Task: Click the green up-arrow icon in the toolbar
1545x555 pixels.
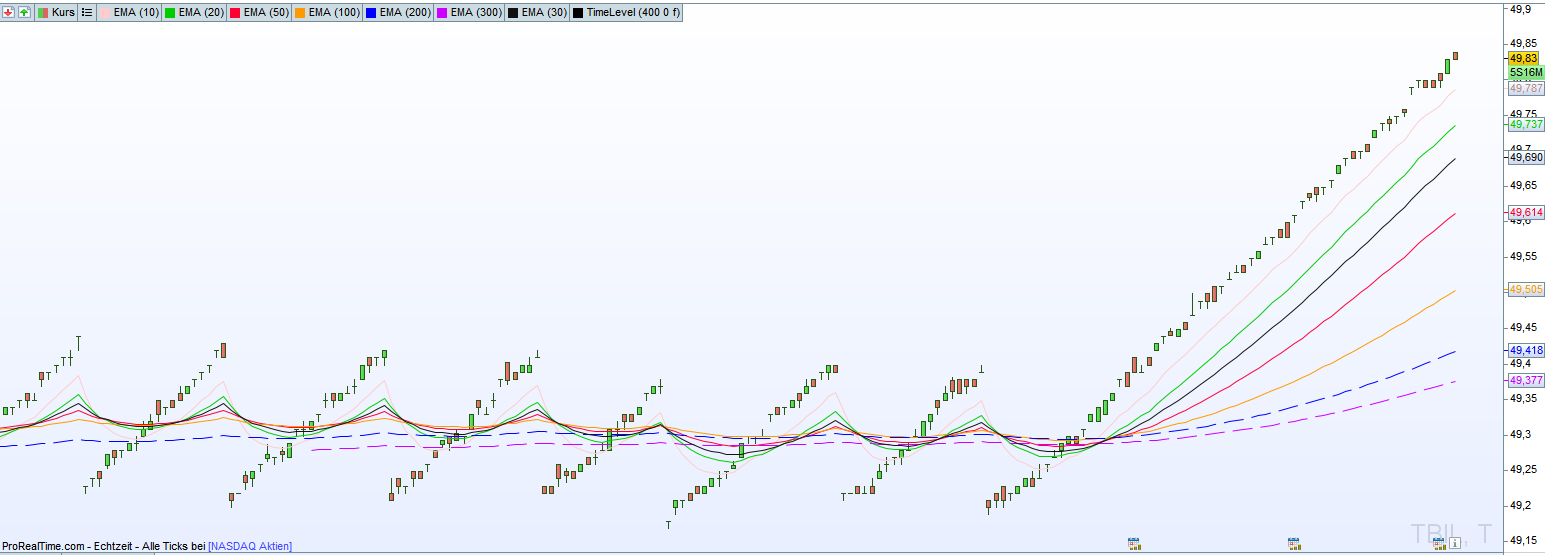Action: pos(24,13)
